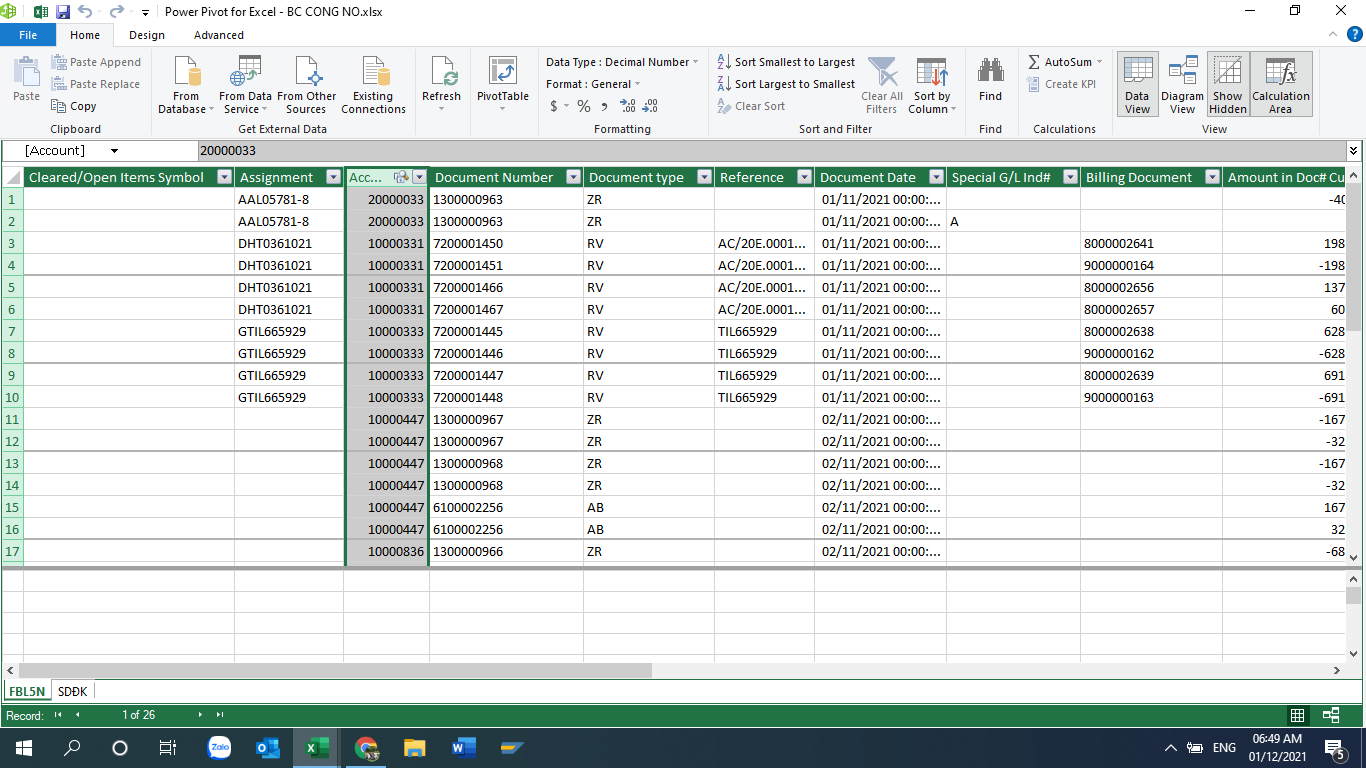Click the Sort by Column icon

coord(931,74)
